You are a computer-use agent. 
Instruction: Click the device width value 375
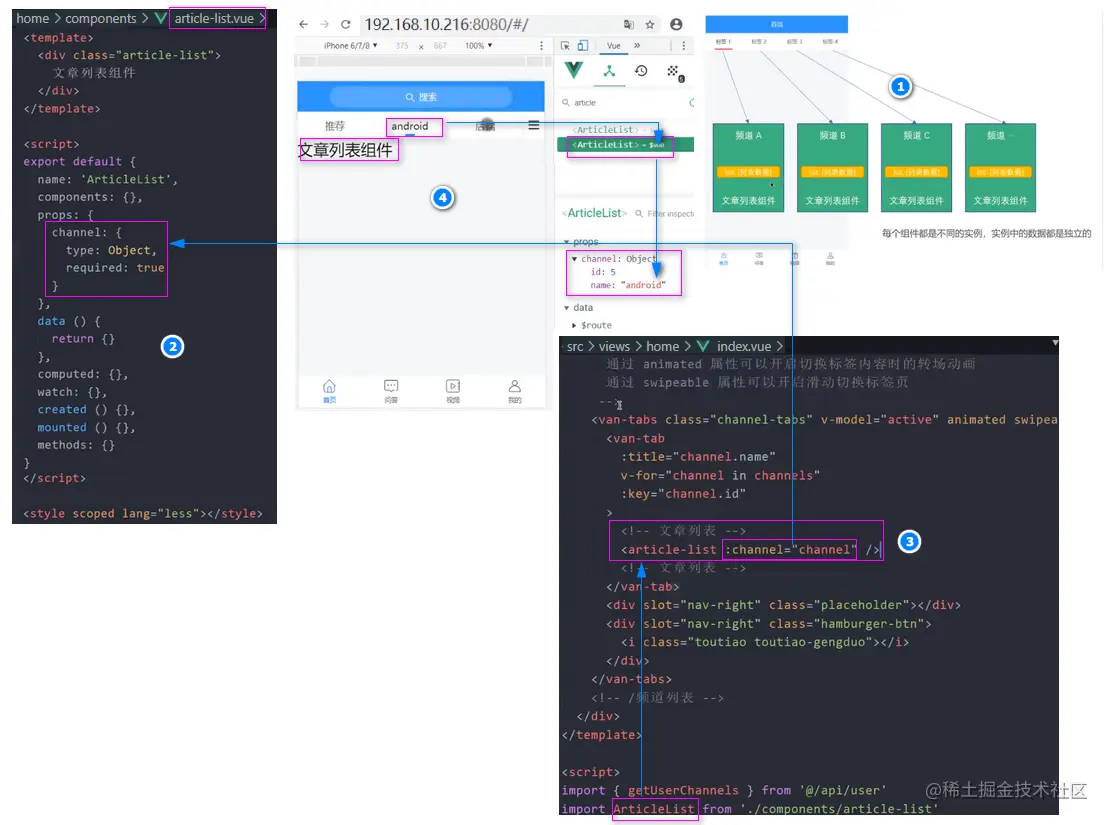click(402, 45)
